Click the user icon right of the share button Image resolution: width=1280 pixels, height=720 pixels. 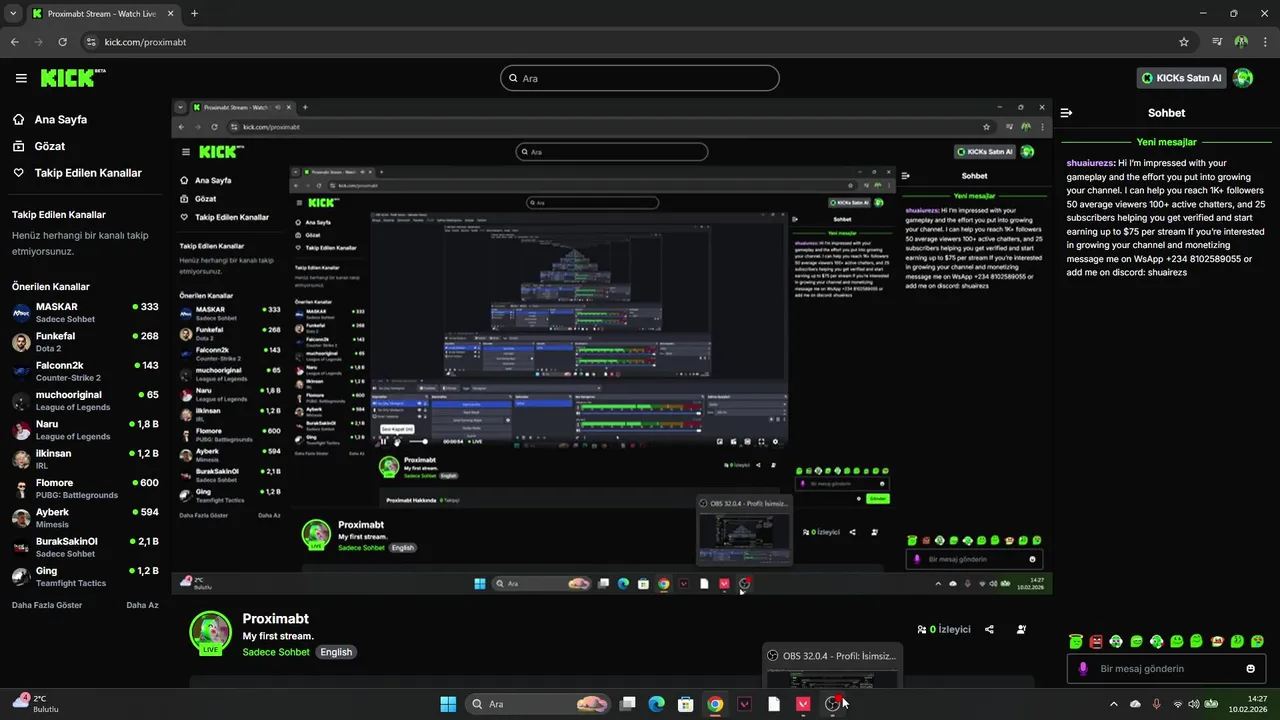click(x=1021, y=630)
